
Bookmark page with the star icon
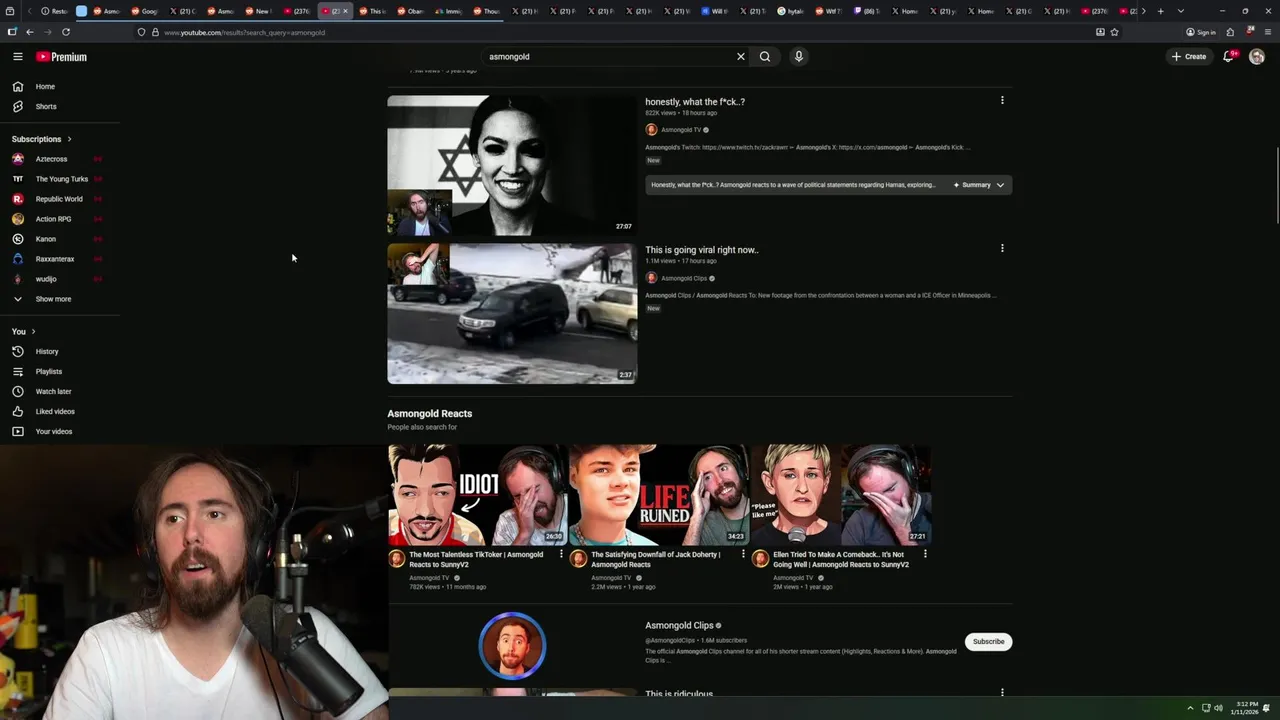pyautogui.click(x=1114, y=32)
